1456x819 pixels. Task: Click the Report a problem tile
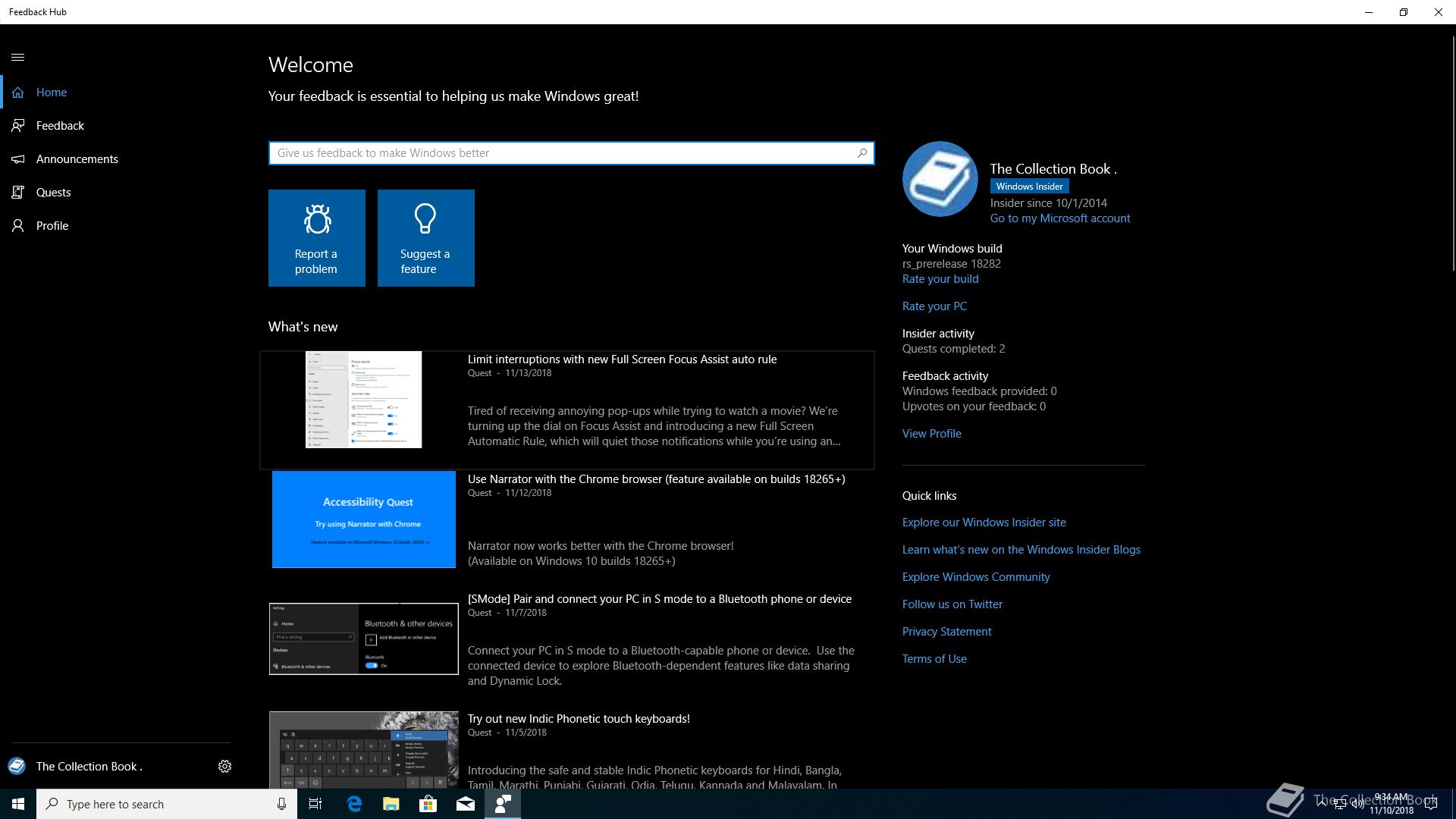[x=317, y=238]
